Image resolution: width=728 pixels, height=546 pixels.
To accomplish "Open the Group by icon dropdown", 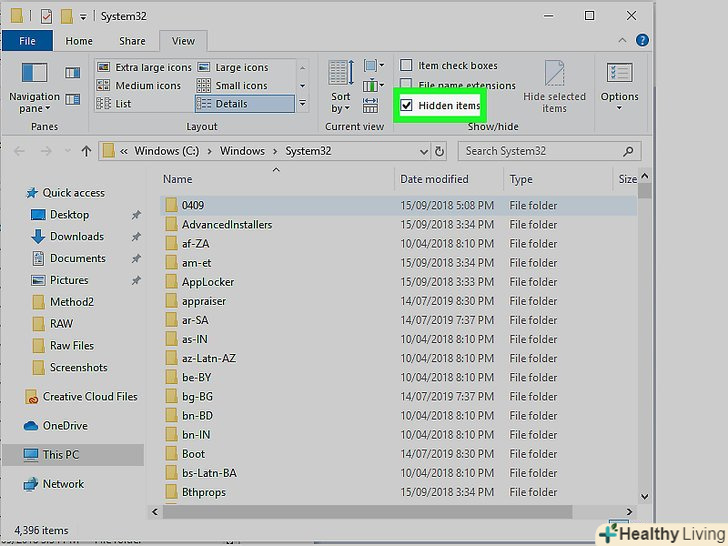I will [374, 65].
